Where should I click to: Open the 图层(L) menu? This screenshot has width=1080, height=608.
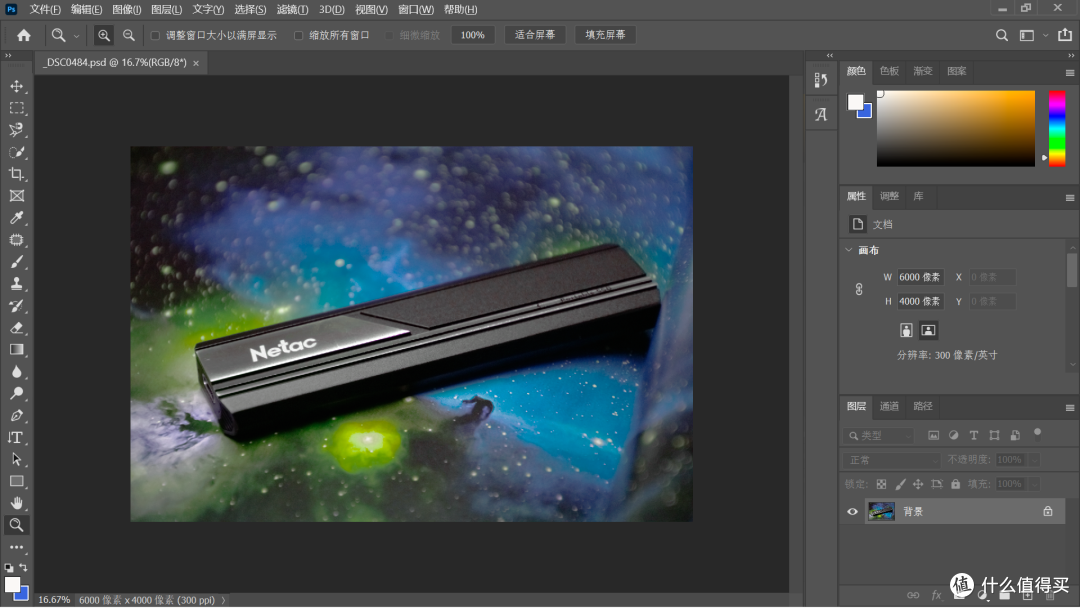point(167,10)
